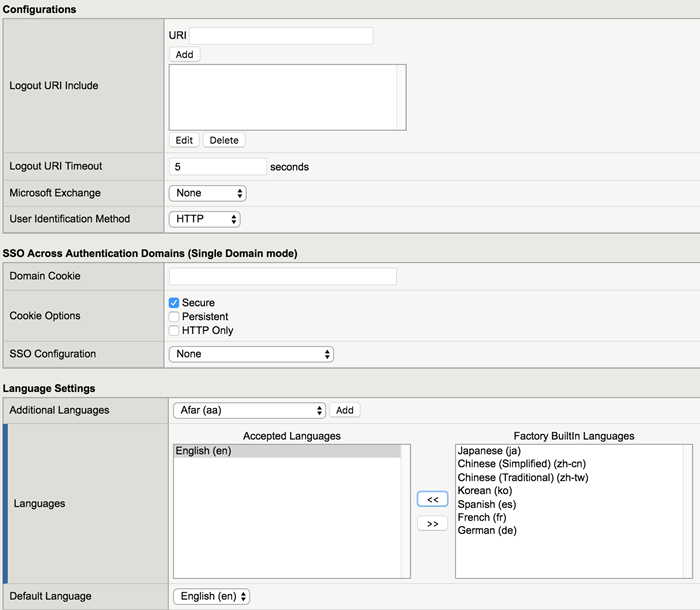Click the Edit button for Logout URI
700x610 pixels.
184,140
